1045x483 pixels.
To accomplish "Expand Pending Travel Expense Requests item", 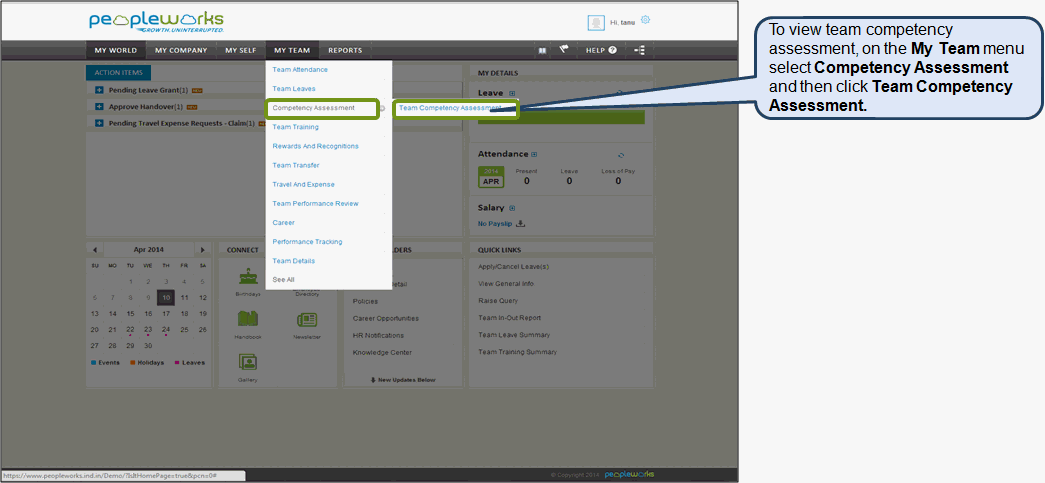I will pos(99,123).
